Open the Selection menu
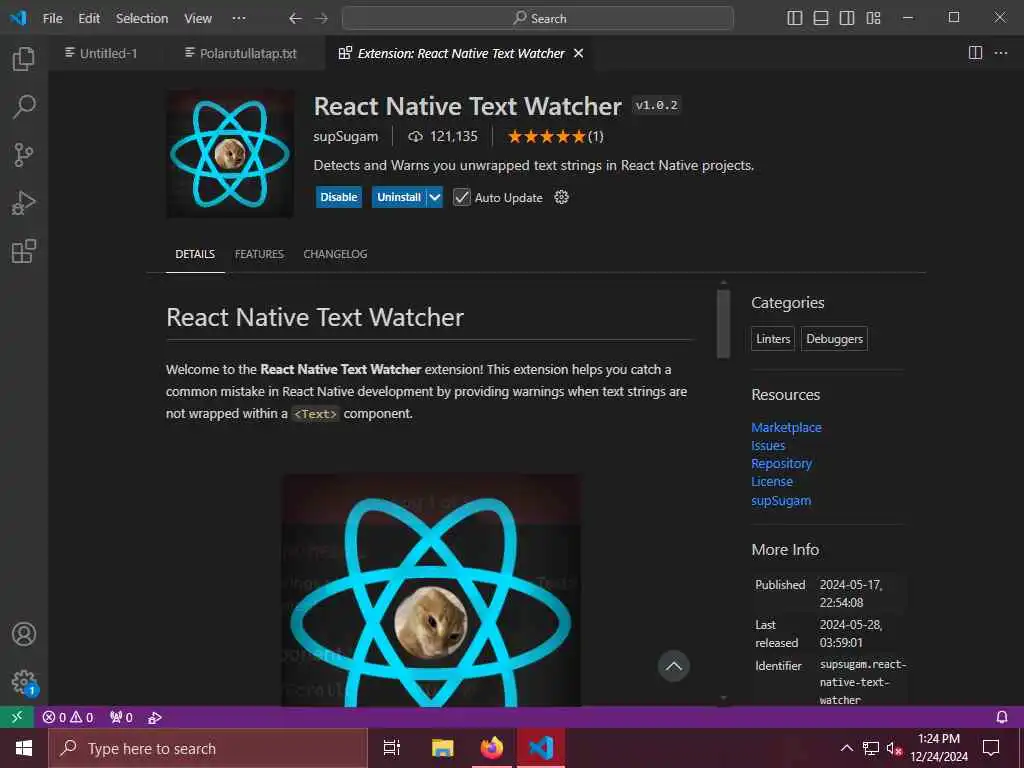Screen dimensions: 1024x768 click(142, 18)
